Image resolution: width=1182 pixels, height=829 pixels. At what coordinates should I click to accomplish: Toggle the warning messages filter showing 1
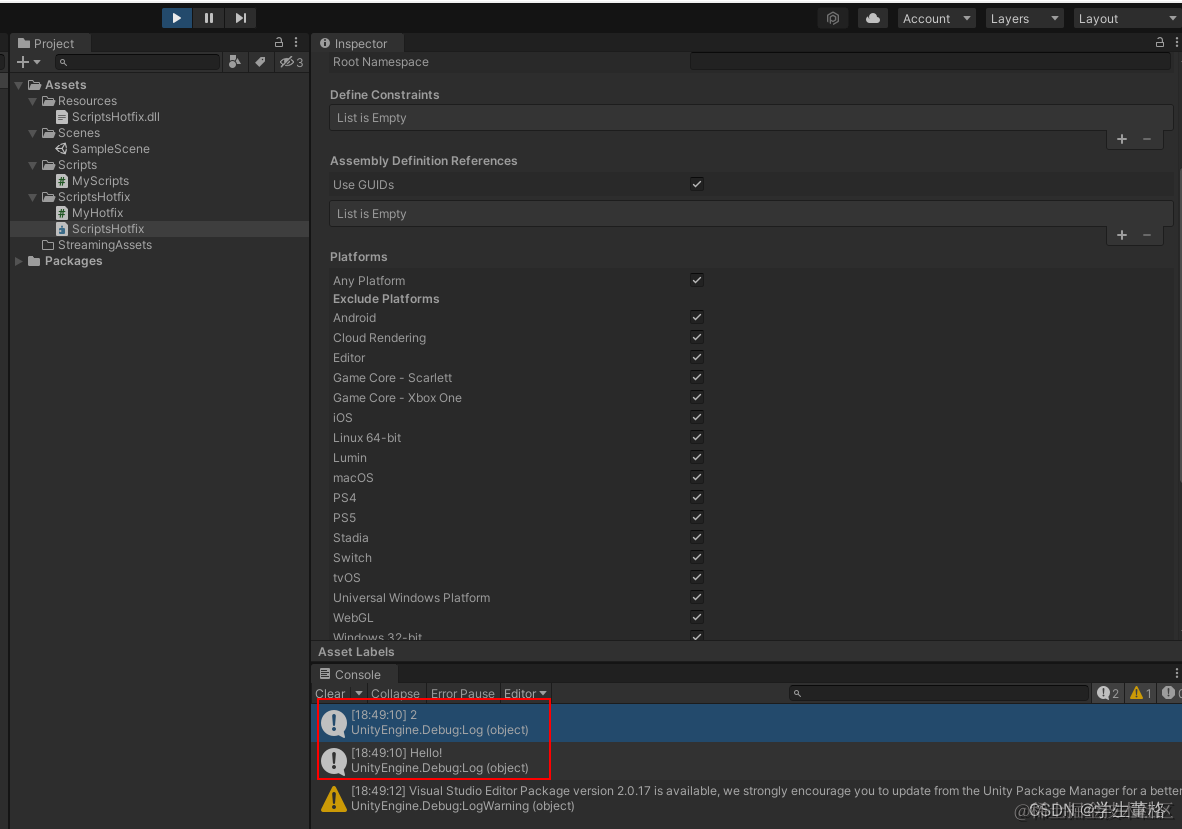point(1141,693)
